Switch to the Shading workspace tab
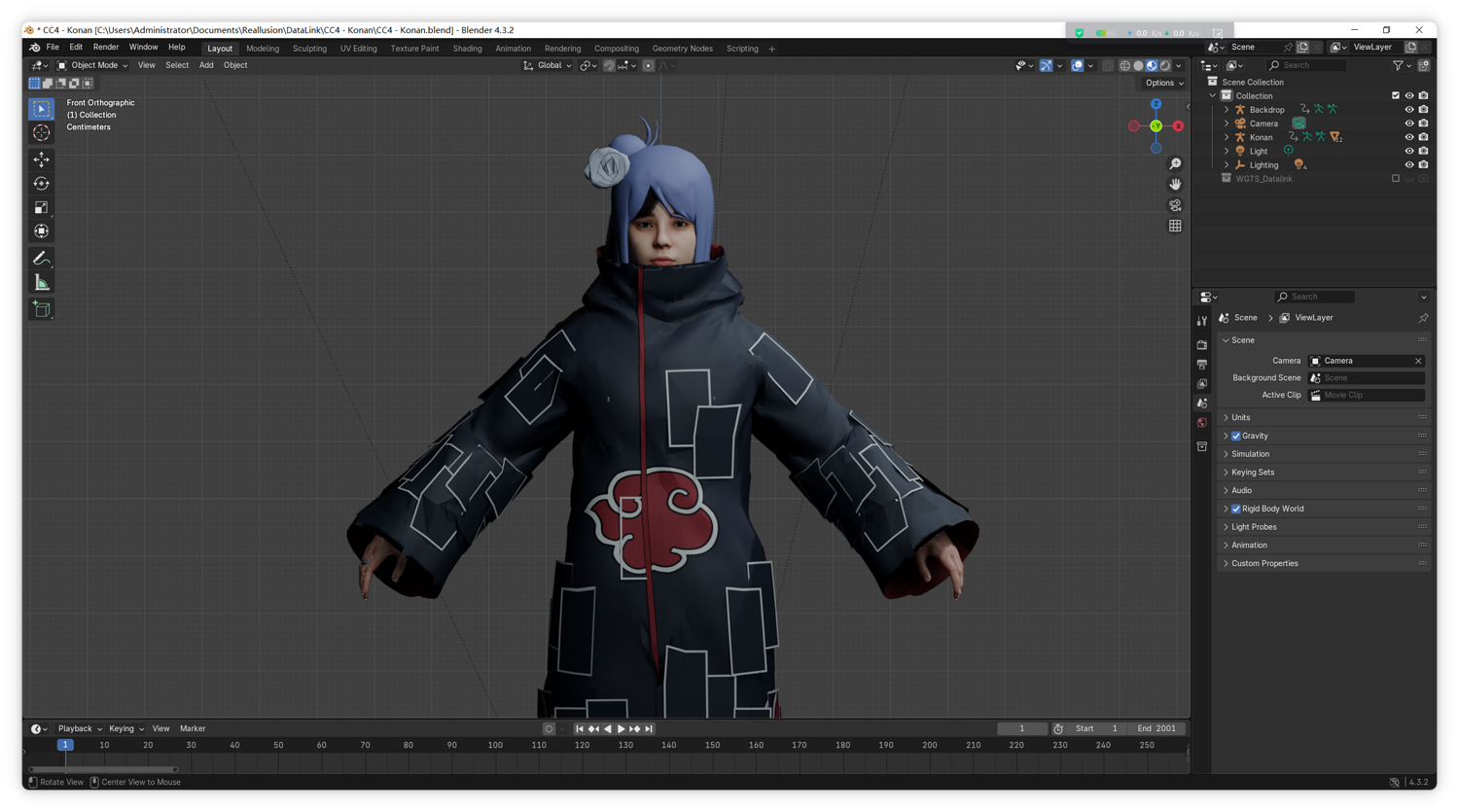Viewport: 1459px width, 812px height. coord(467,49)
